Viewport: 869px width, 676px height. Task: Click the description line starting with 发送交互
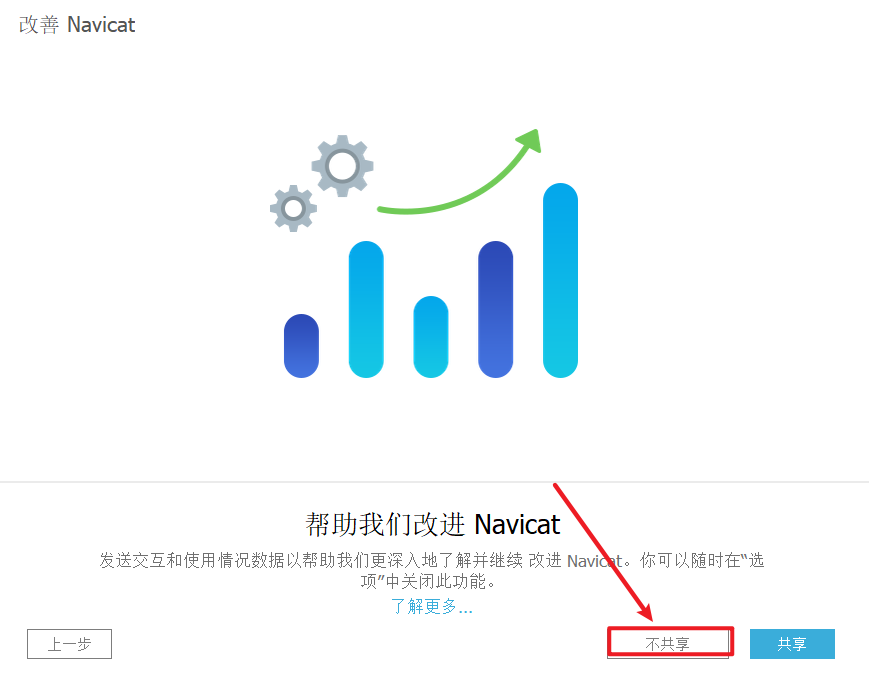(x=432, y=560)
